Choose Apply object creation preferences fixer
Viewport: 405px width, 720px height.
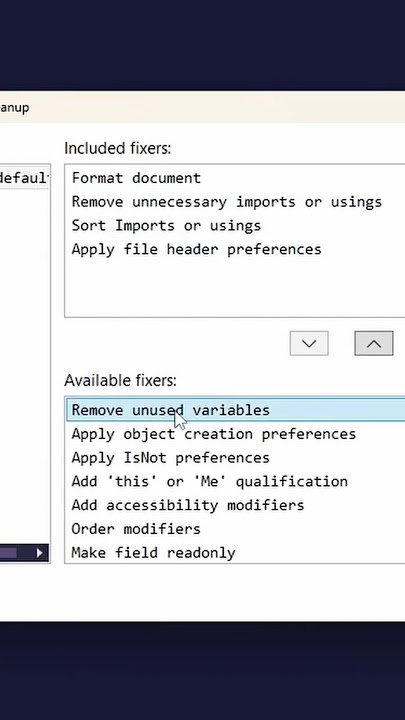click(214, 434)
